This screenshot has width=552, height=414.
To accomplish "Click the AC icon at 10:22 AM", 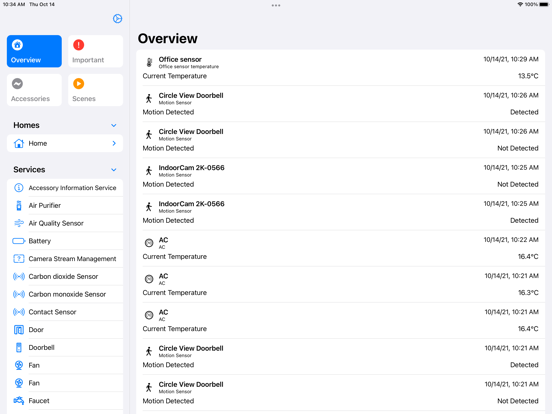I will [149, 243].
